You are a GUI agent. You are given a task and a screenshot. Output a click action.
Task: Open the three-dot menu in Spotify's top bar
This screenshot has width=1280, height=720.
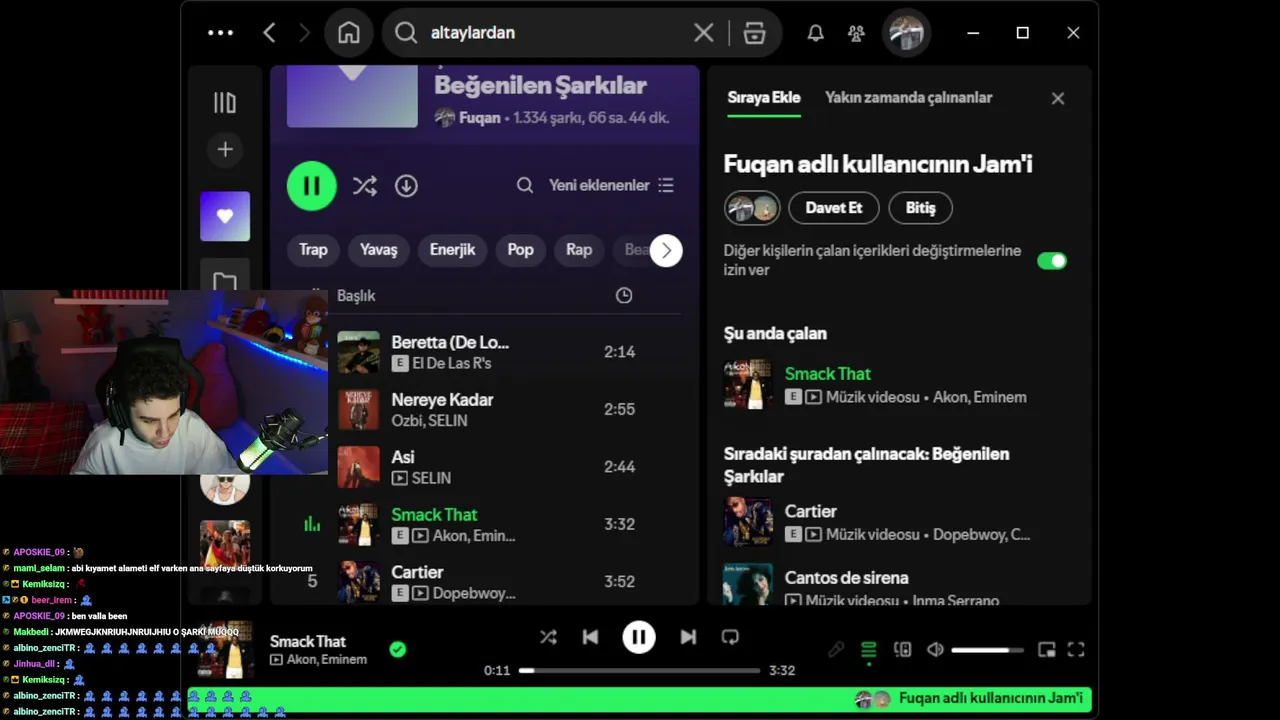[x=220, y=33]
